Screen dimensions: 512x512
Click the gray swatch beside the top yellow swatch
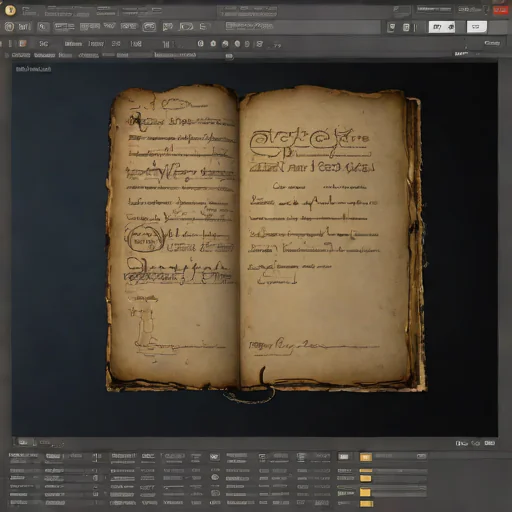point(344,457)
